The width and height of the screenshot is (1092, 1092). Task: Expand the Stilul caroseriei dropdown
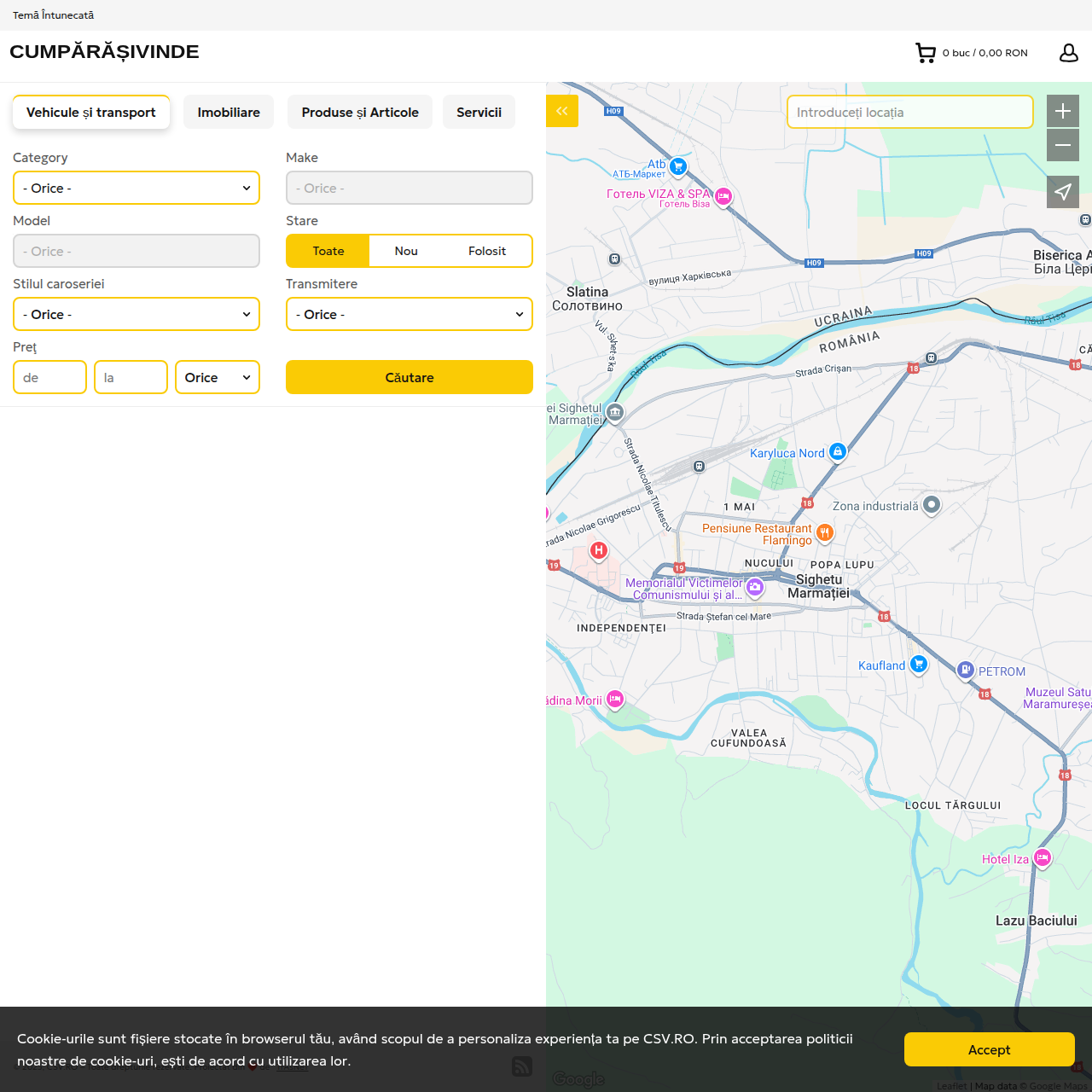pos(136,315)
